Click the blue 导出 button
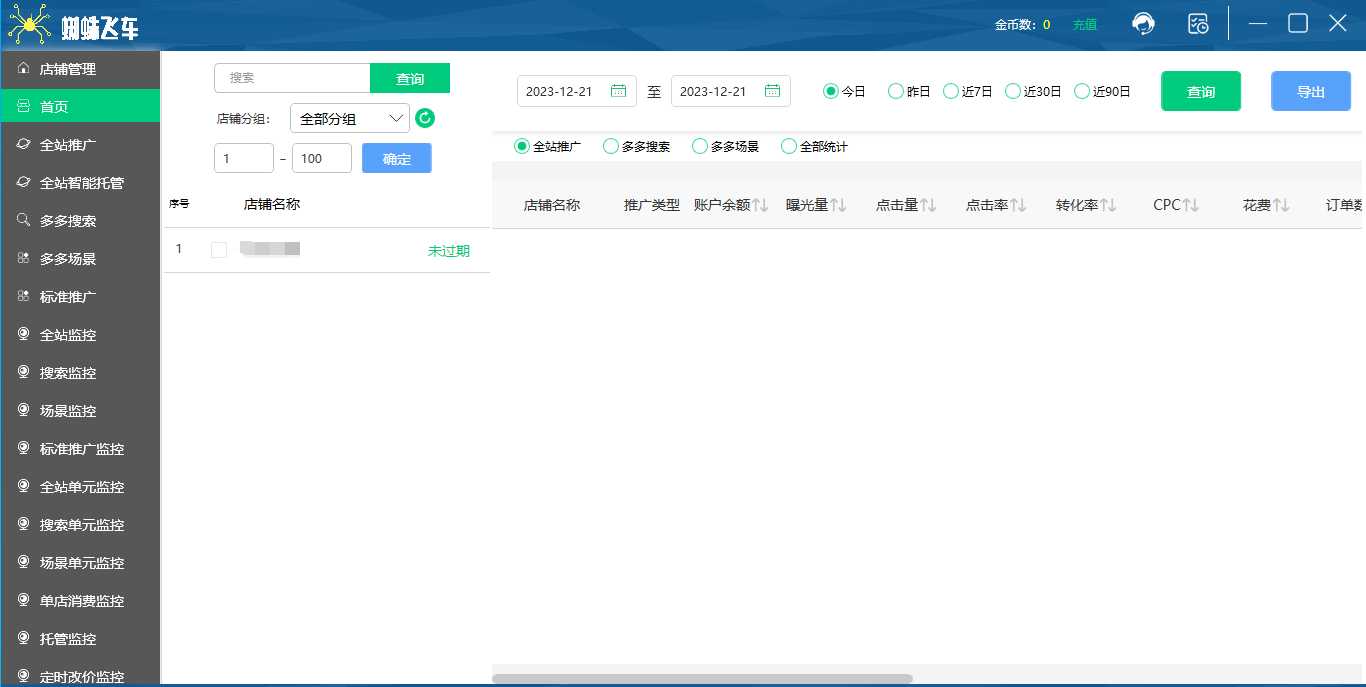The image size is (1366, 687). 1311,91
